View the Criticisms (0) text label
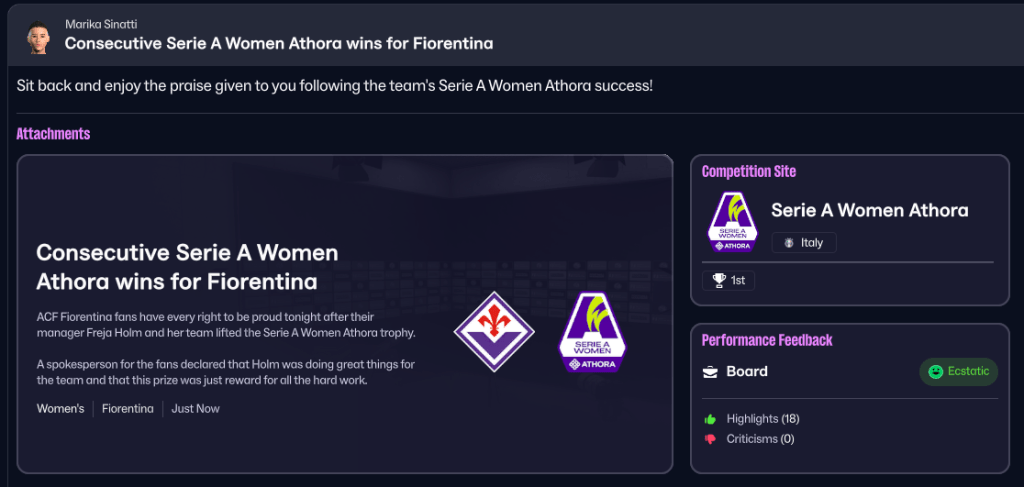Image resolution: width=1024 pixels, height=487 pixels. click(x=760, y=439)
